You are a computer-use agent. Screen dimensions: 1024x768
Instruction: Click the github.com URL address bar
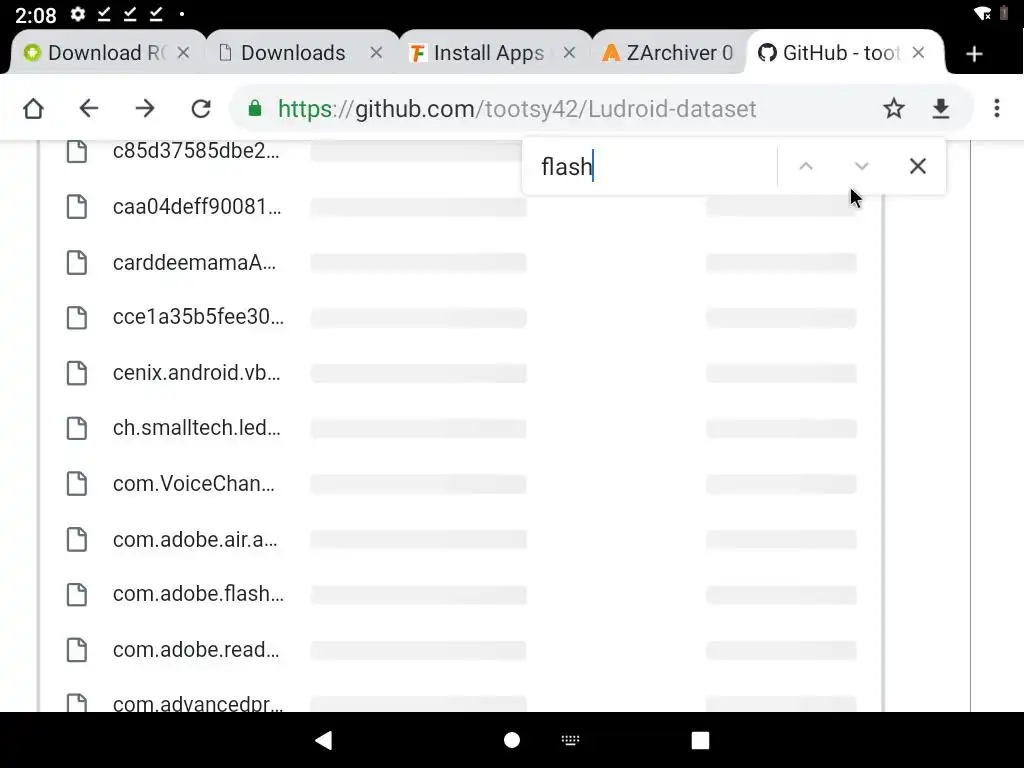point(517,108)
